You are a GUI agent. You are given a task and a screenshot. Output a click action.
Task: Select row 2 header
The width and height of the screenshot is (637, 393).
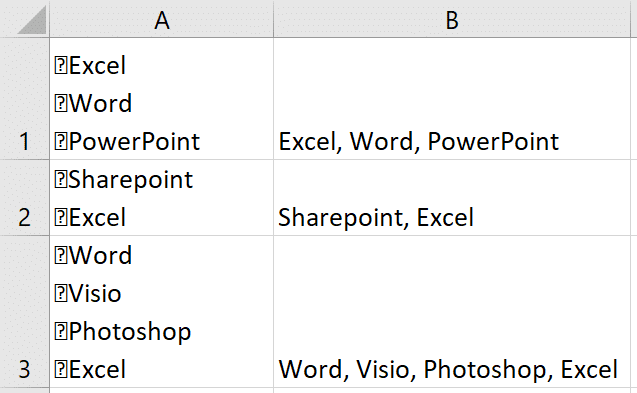pyautogui.click(x=24, y=198)
